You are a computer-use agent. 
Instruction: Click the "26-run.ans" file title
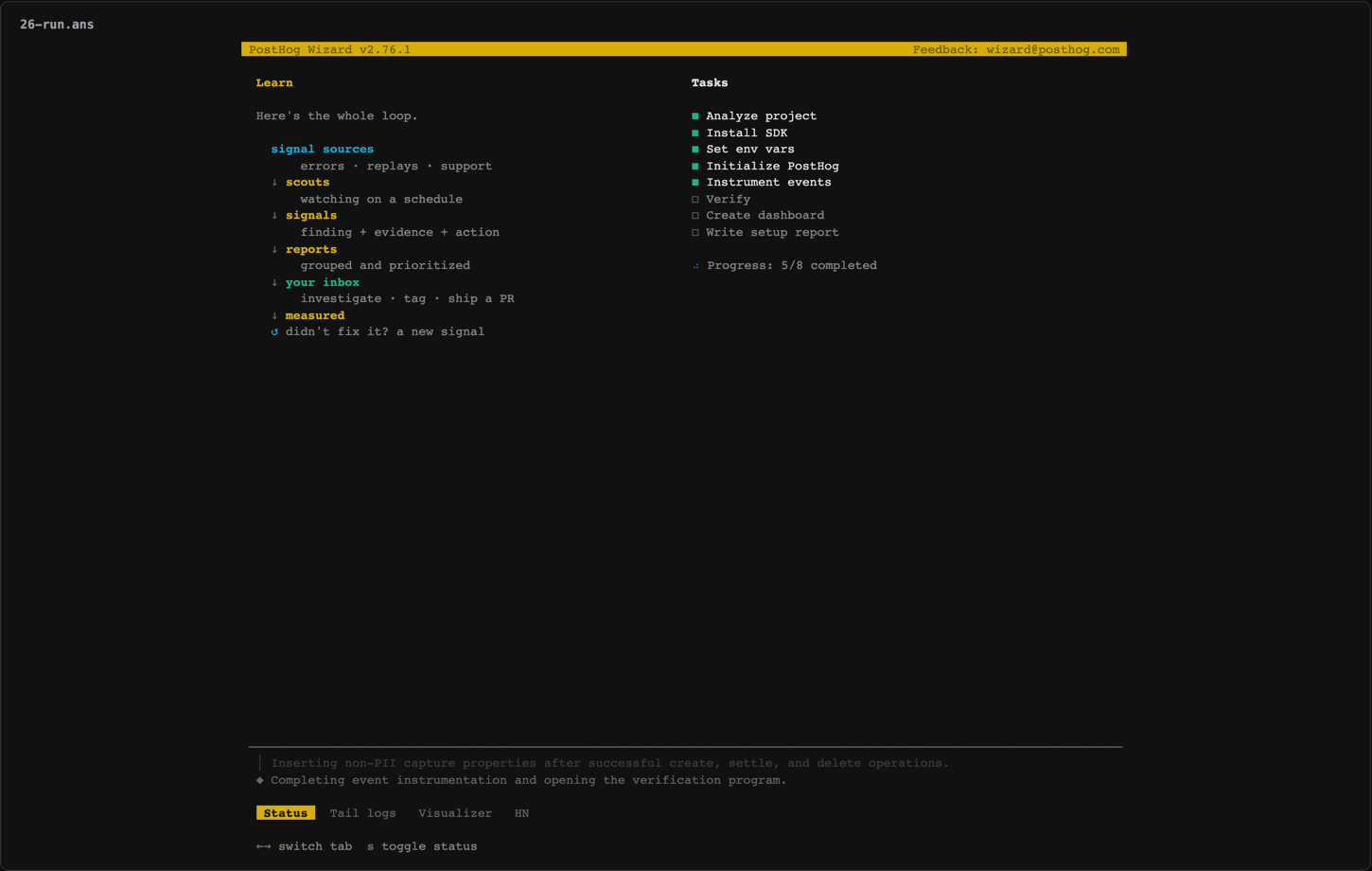pos(57,25)
